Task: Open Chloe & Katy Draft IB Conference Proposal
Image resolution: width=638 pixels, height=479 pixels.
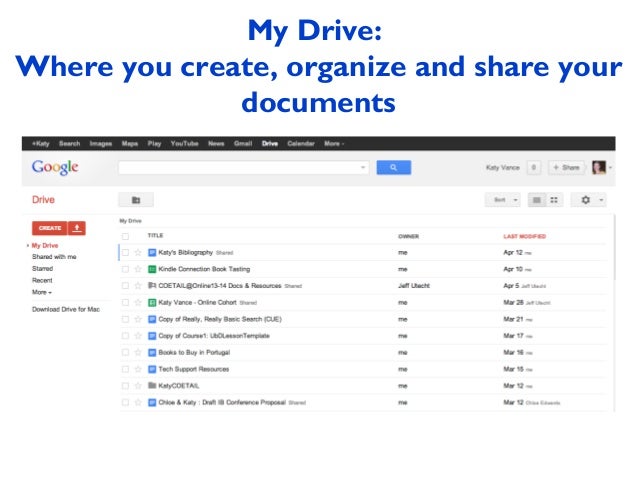Action: click(x=222, y=402)
